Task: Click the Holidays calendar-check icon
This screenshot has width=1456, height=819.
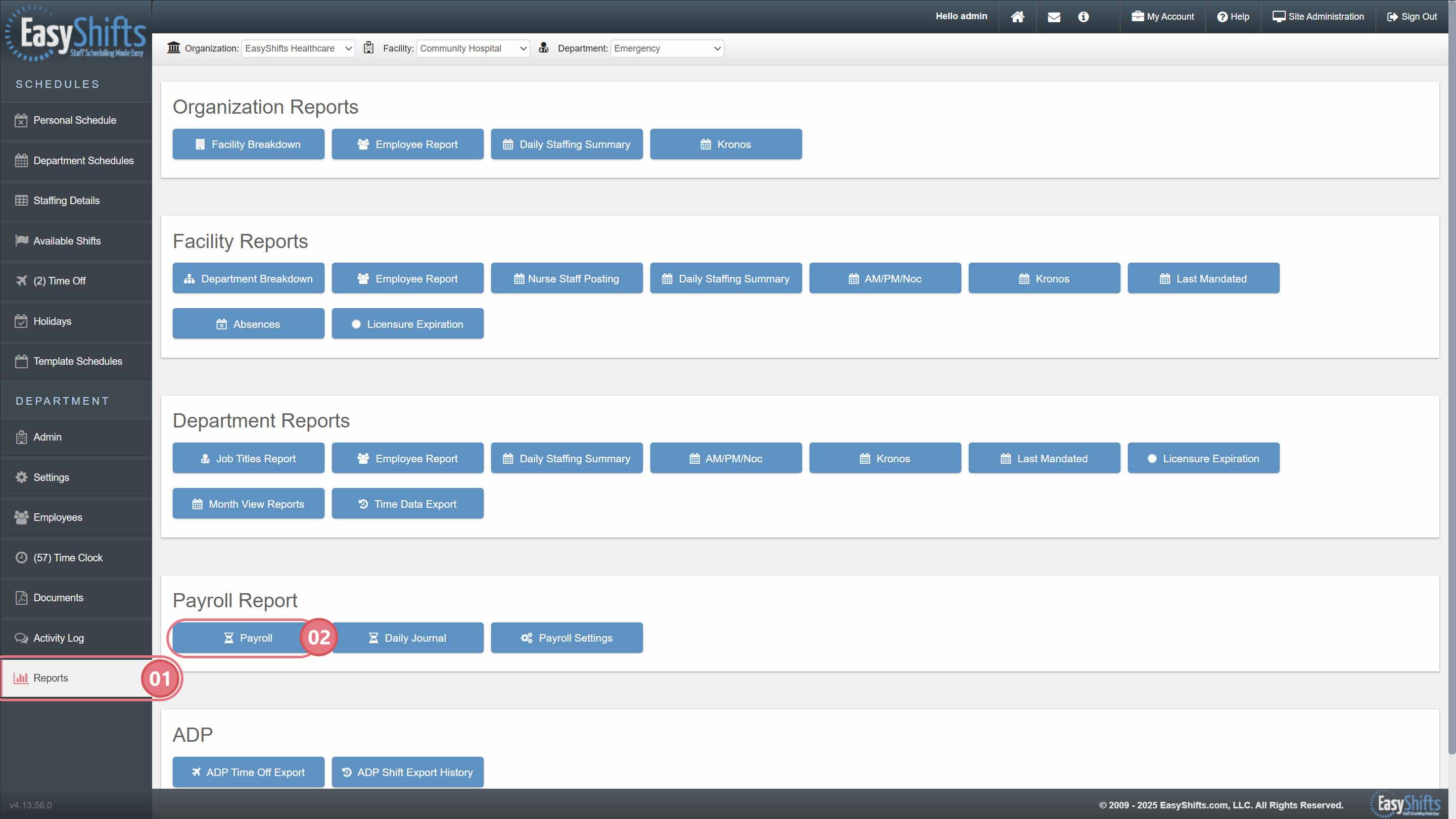Action: click(x=21, y=321)
